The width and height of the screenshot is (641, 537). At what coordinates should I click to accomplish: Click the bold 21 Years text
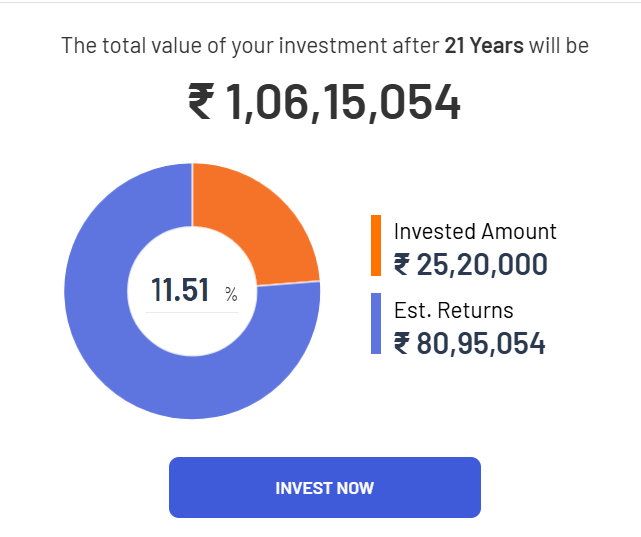click(x=484, y=45)
